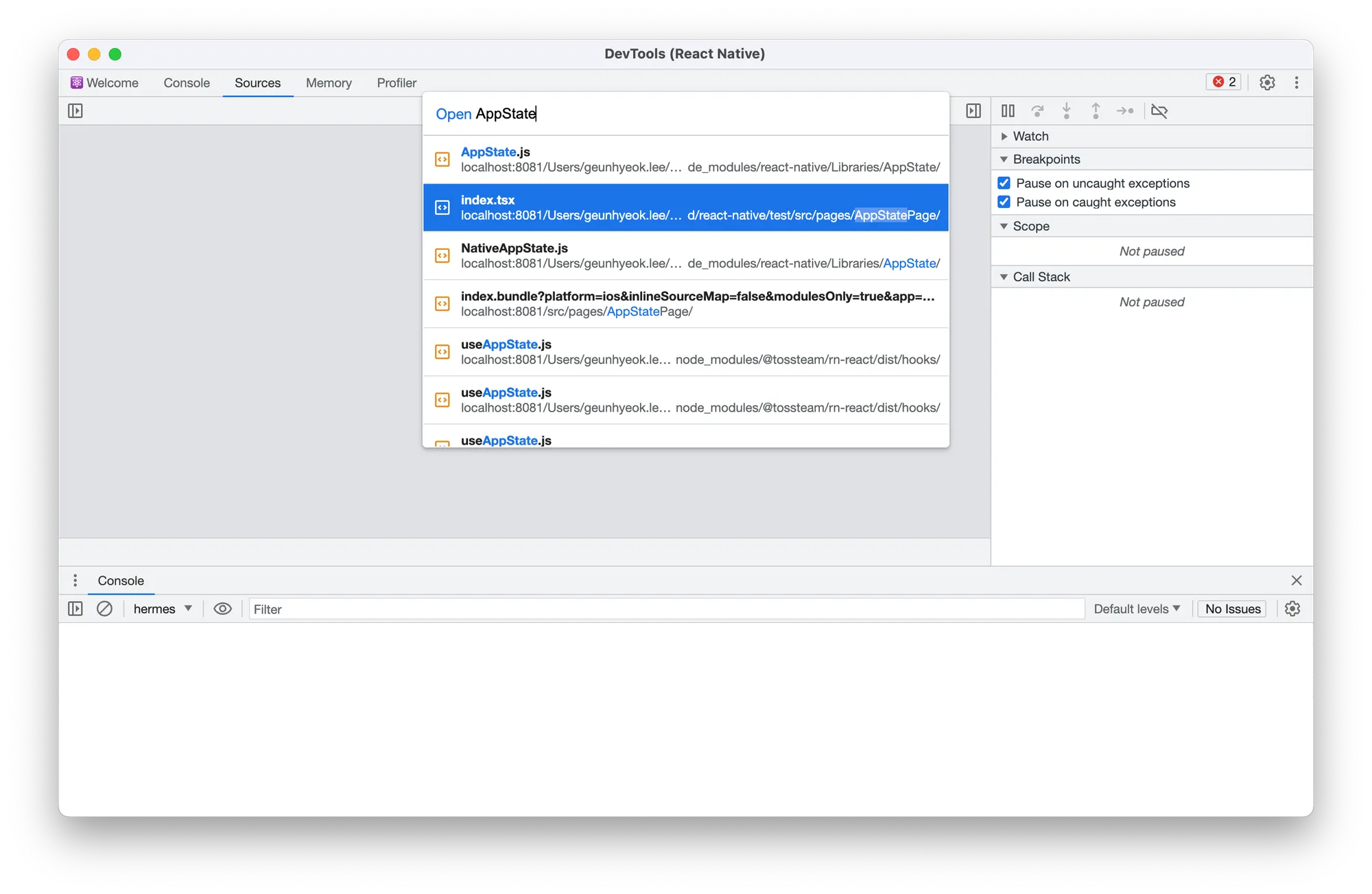This screenshot has height=894, width=1372.
Task: Click the pause script execution icon
Action: point(1008,110)
